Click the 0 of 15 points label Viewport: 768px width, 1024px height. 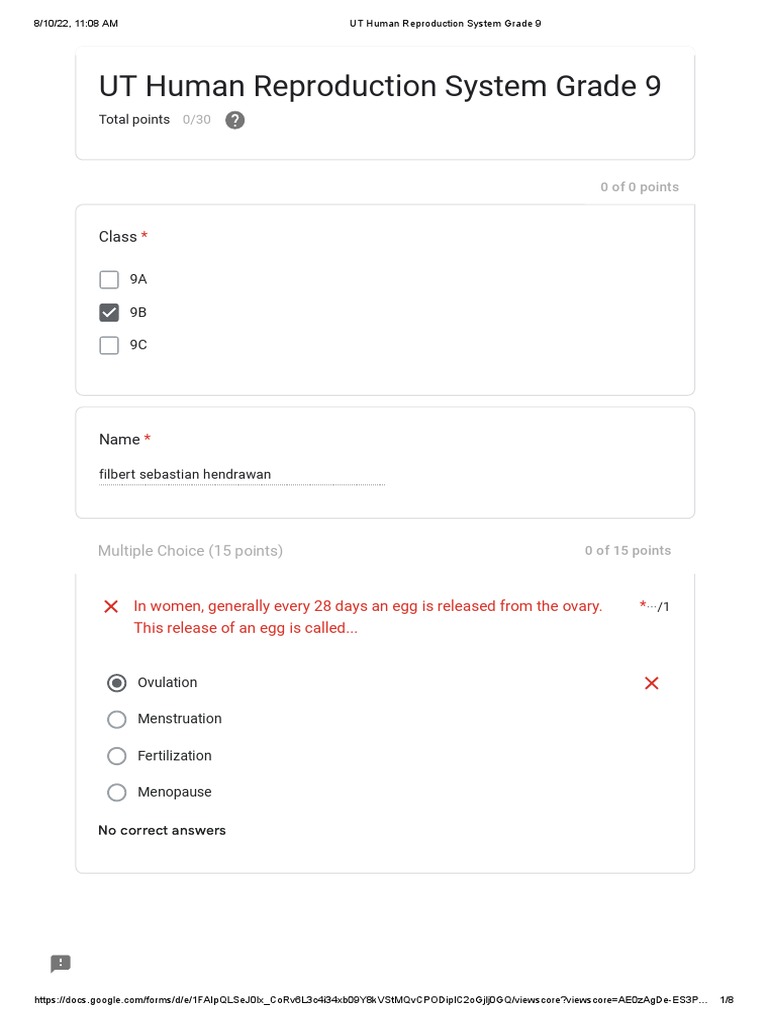click(628, 551)
